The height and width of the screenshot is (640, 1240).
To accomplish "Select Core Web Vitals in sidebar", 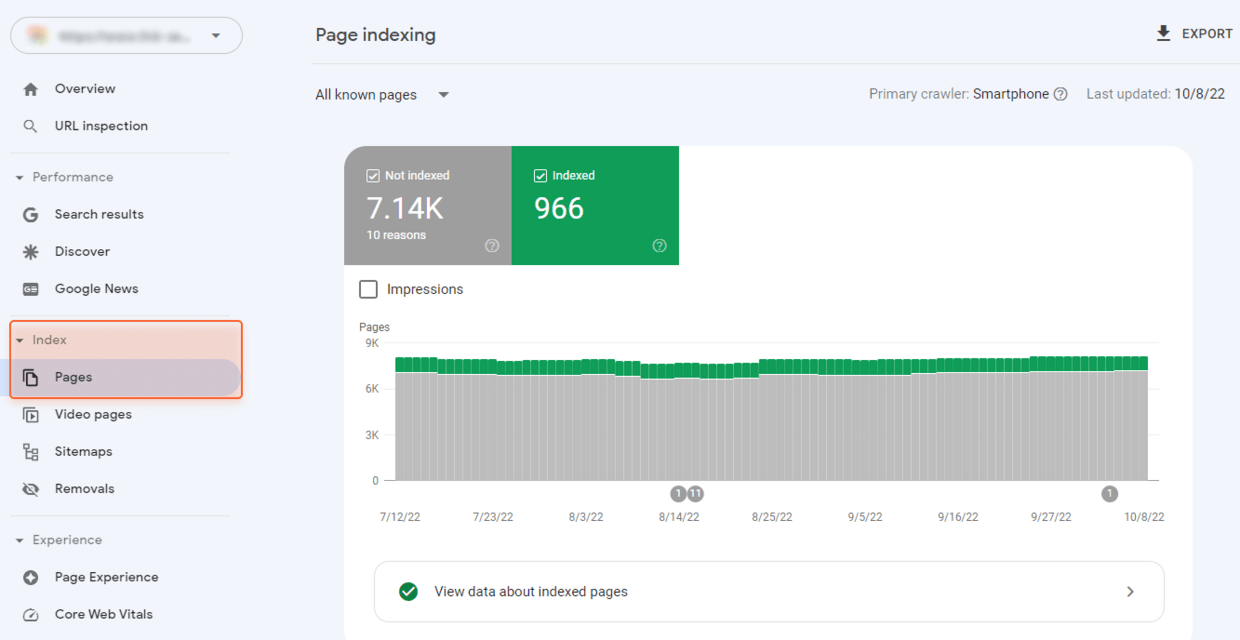I will tap(33, 614).
